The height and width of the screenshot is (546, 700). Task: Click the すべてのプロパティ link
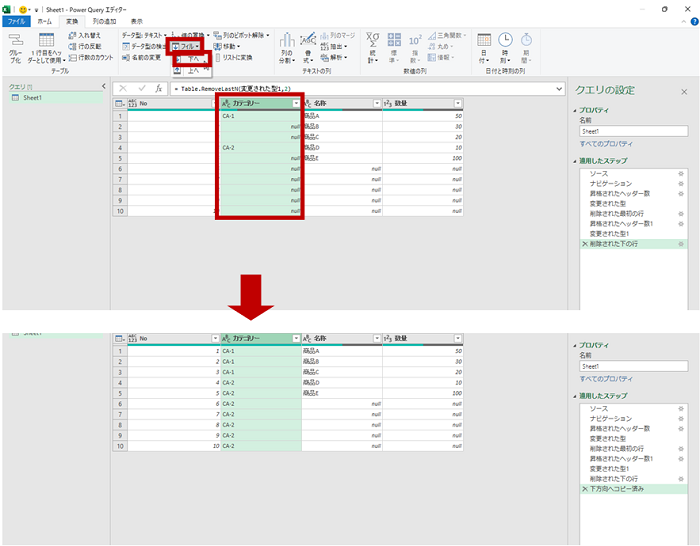click(606, 145)
